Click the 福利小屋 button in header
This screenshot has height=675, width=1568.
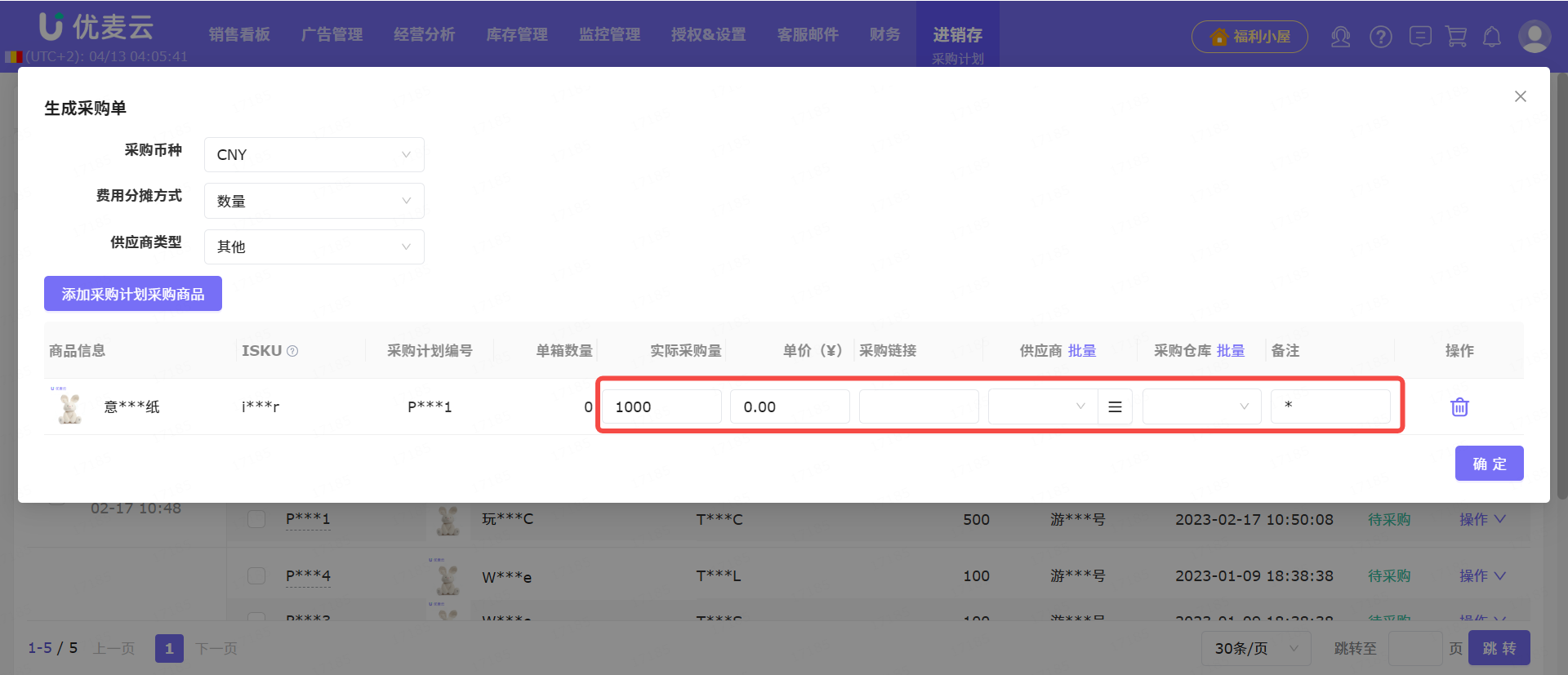[1249, 37]
